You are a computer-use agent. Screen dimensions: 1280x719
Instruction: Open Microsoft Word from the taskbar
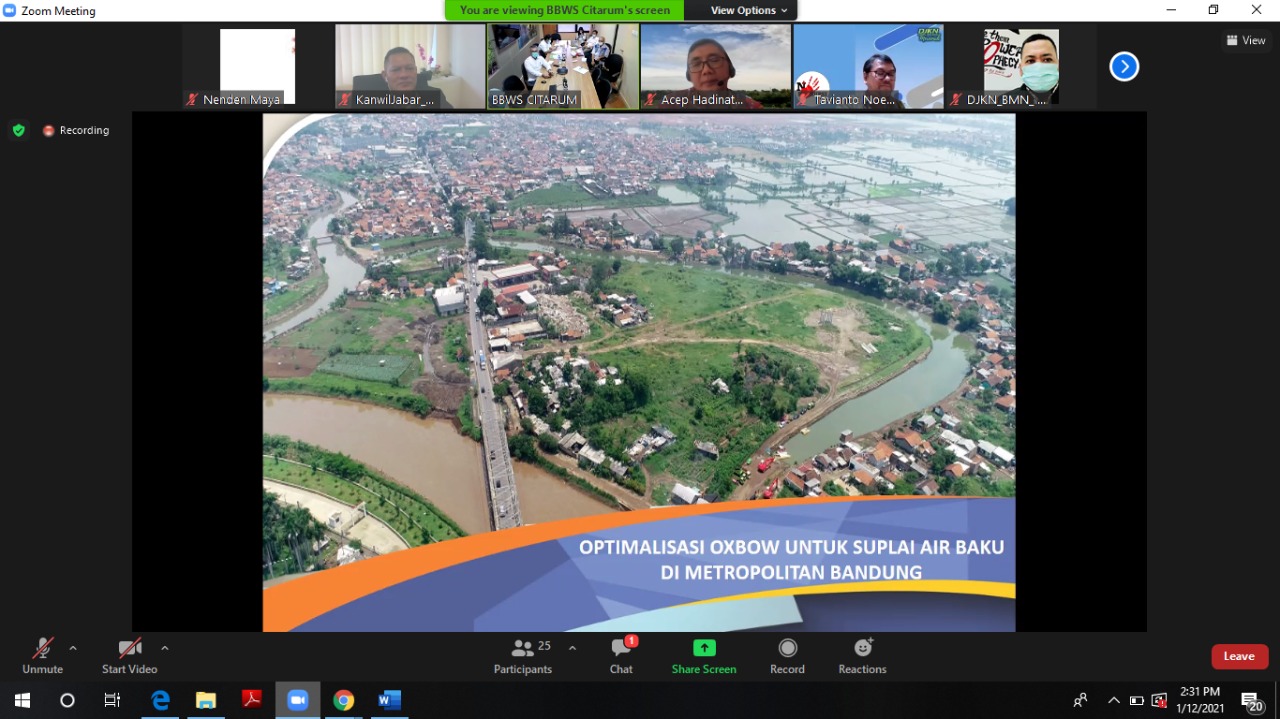click(x=389, y=700)
